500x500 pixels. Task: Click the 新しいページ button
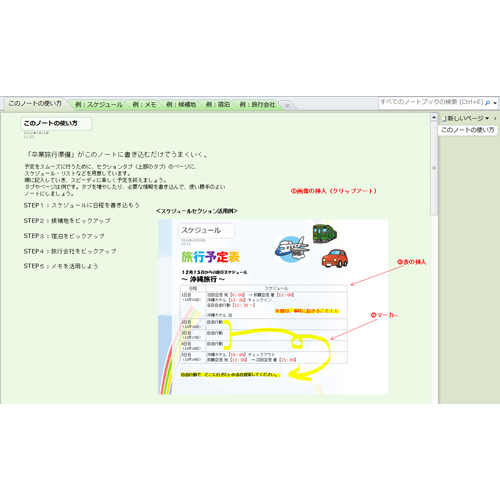pyautogui.click(x=465, y=118)
